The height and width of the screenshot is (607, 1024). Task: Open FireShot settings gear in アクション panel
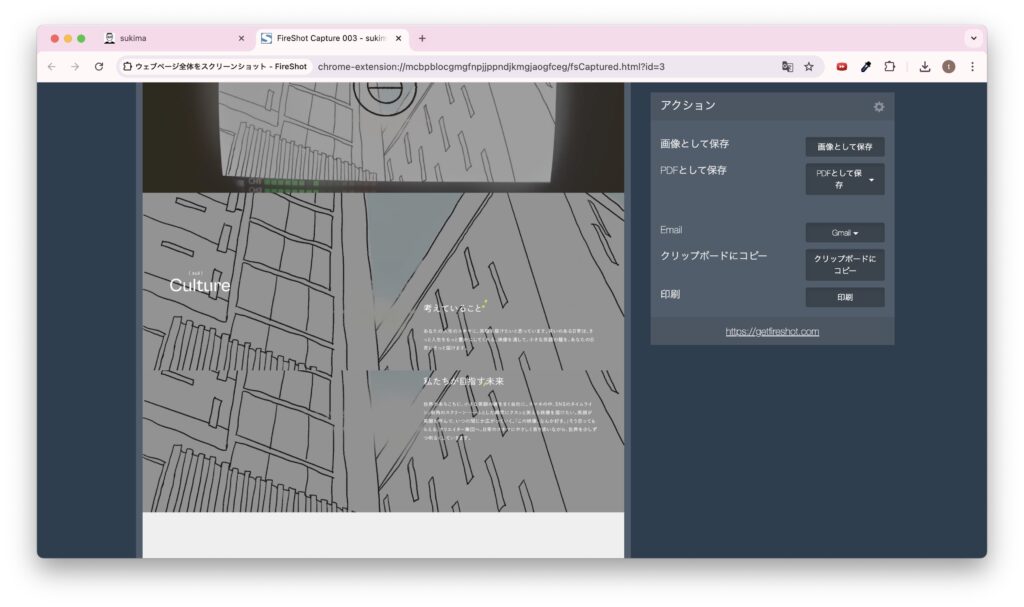click(878, 107)
